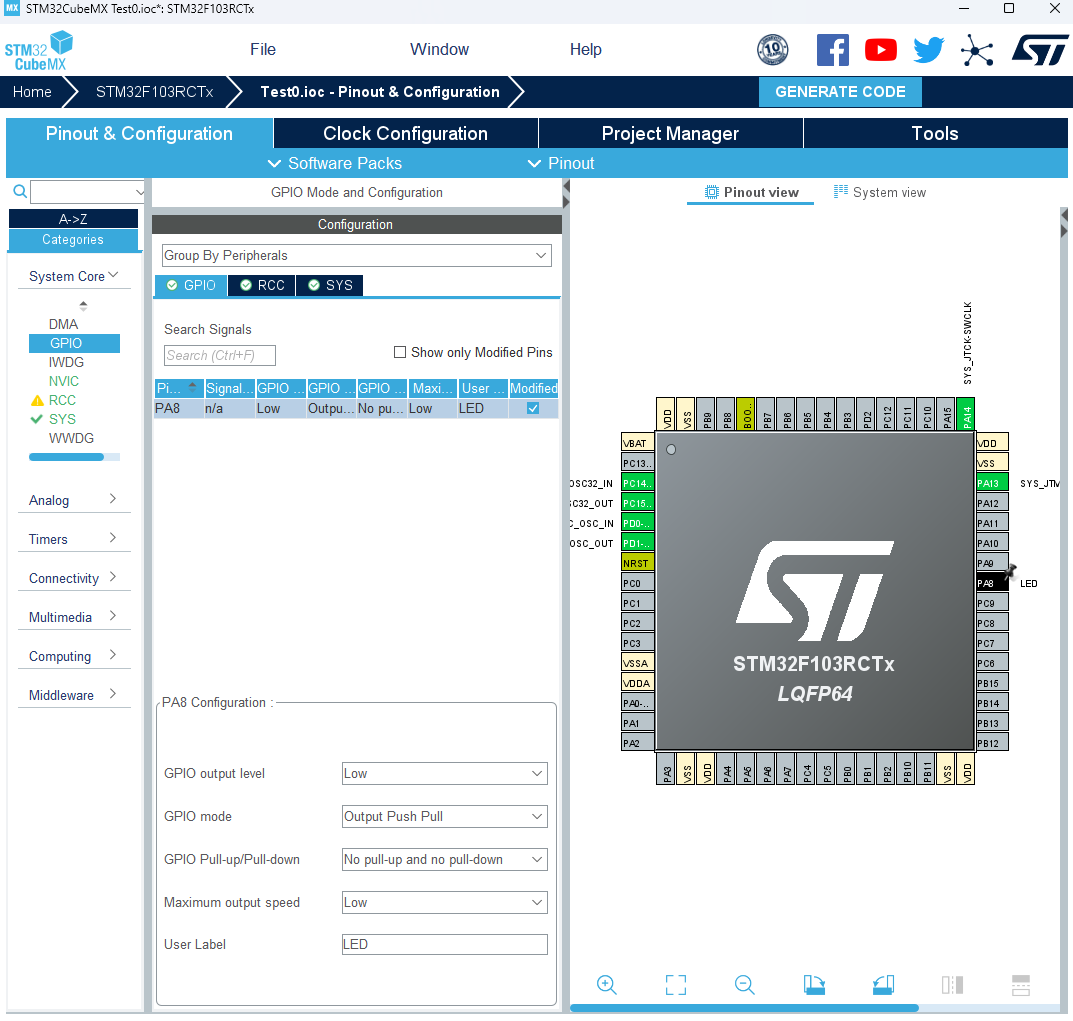This screenshot has height=1021, width=1073.
Task: Switch to Project Manager tab
Action: tap(671, 133)
